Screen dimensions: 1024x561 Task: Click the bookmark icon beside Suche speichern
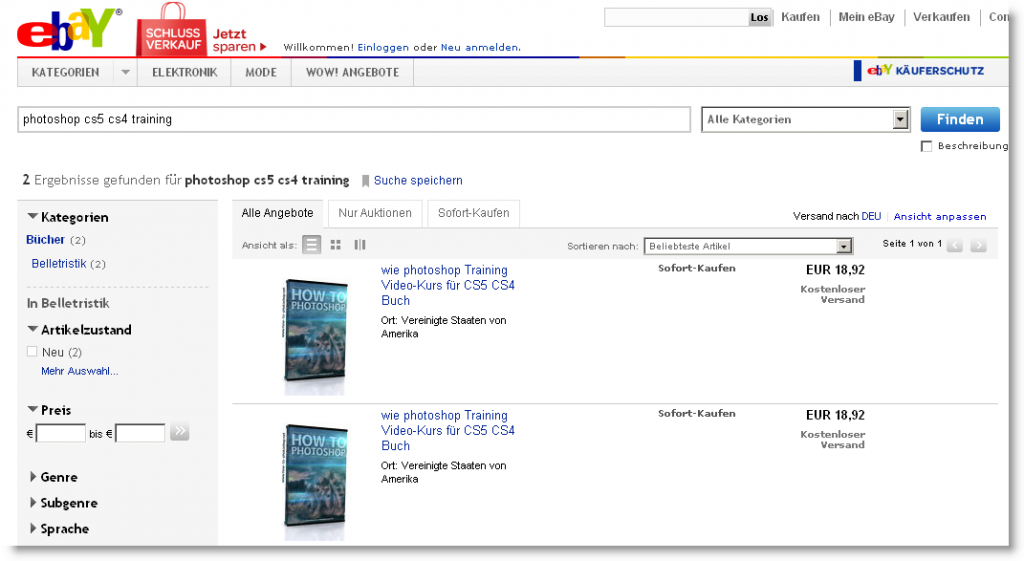pyautogui.click(x=366, y=181)
